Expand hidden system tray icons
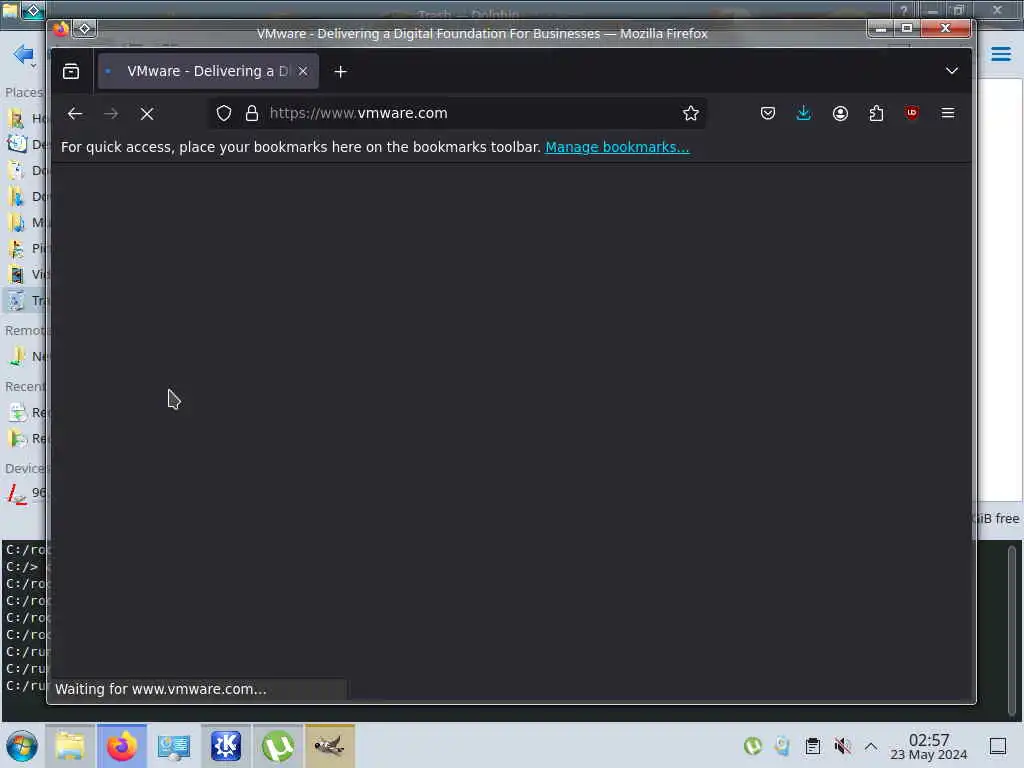This screenshot has height=768, width=1024. (871, 746)
